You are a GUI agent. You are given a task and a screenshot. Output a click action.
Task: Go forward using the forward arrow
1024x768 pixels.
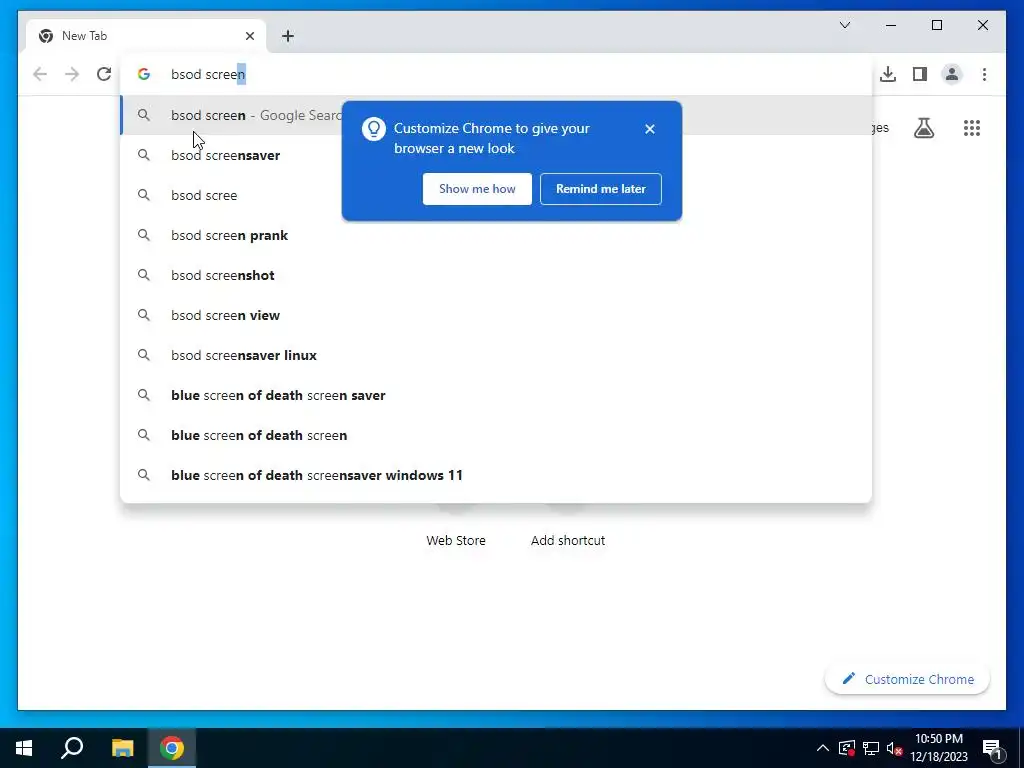pos(72,74)
